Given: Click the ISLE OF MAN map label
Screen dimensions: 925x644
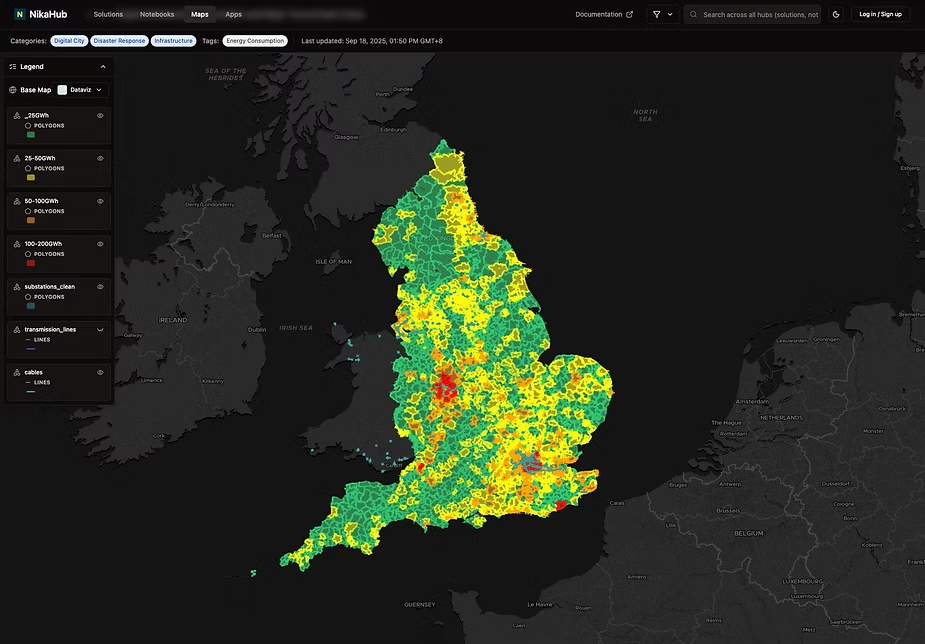Looking at the screenshot, I should point(333,262).
